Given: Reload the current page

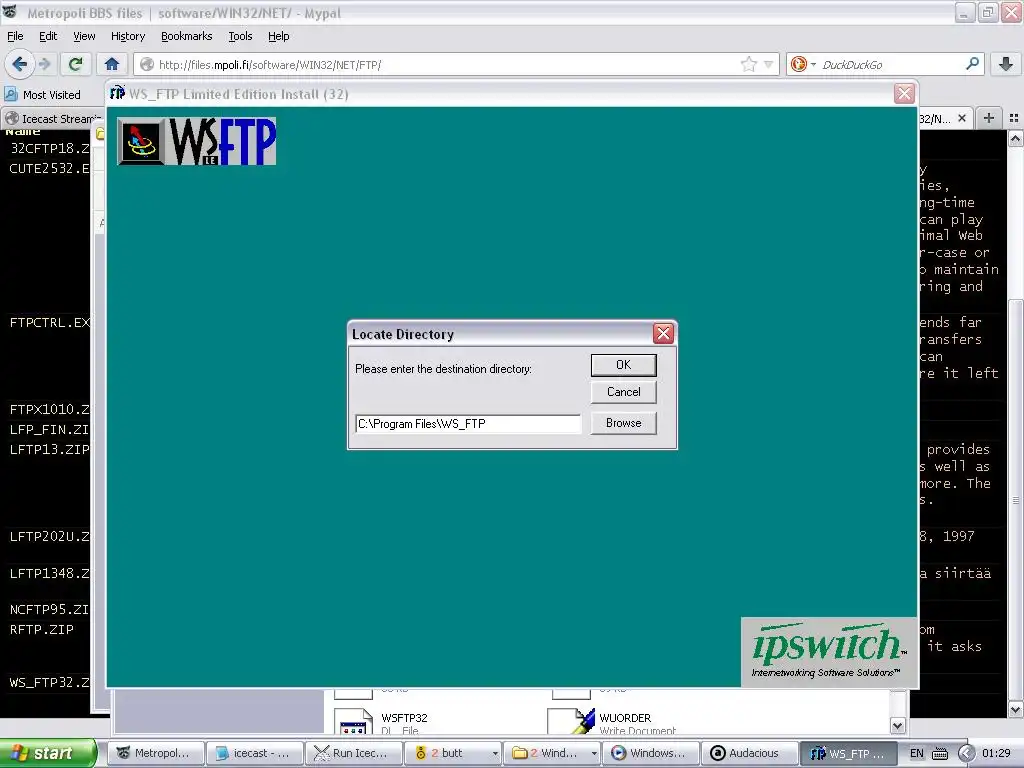Looking at the screenshot, I should point(75,64).
